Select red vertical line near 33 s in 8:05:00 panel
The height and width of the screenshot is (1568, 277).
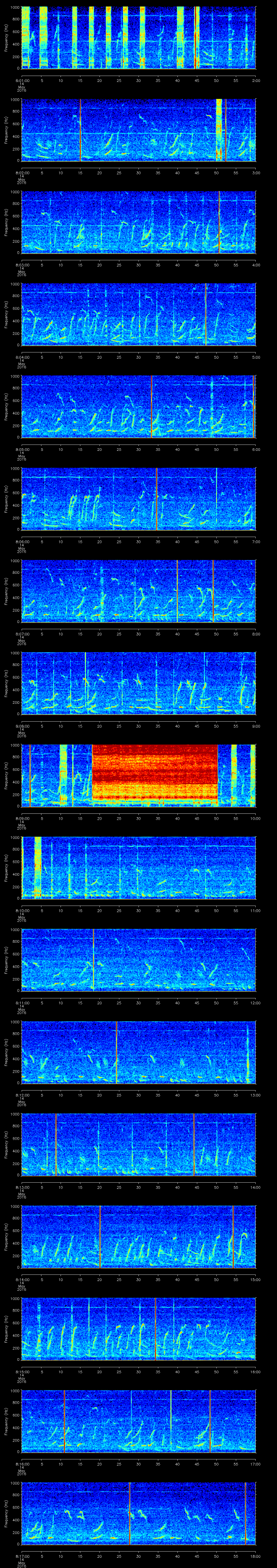click(151, 407)
